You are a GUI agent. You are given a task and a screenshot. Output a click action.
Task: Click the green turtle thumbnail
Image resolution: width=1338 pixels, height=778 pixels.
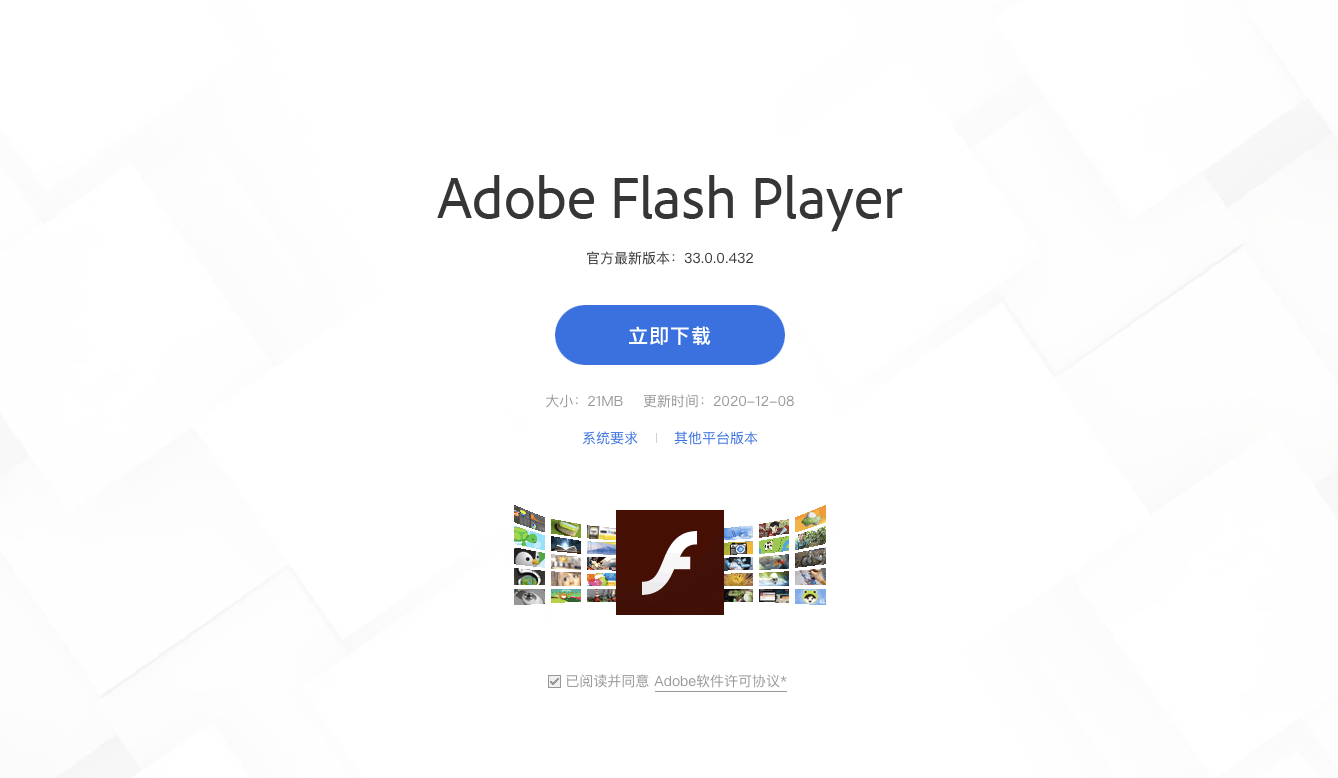[529, 538]
